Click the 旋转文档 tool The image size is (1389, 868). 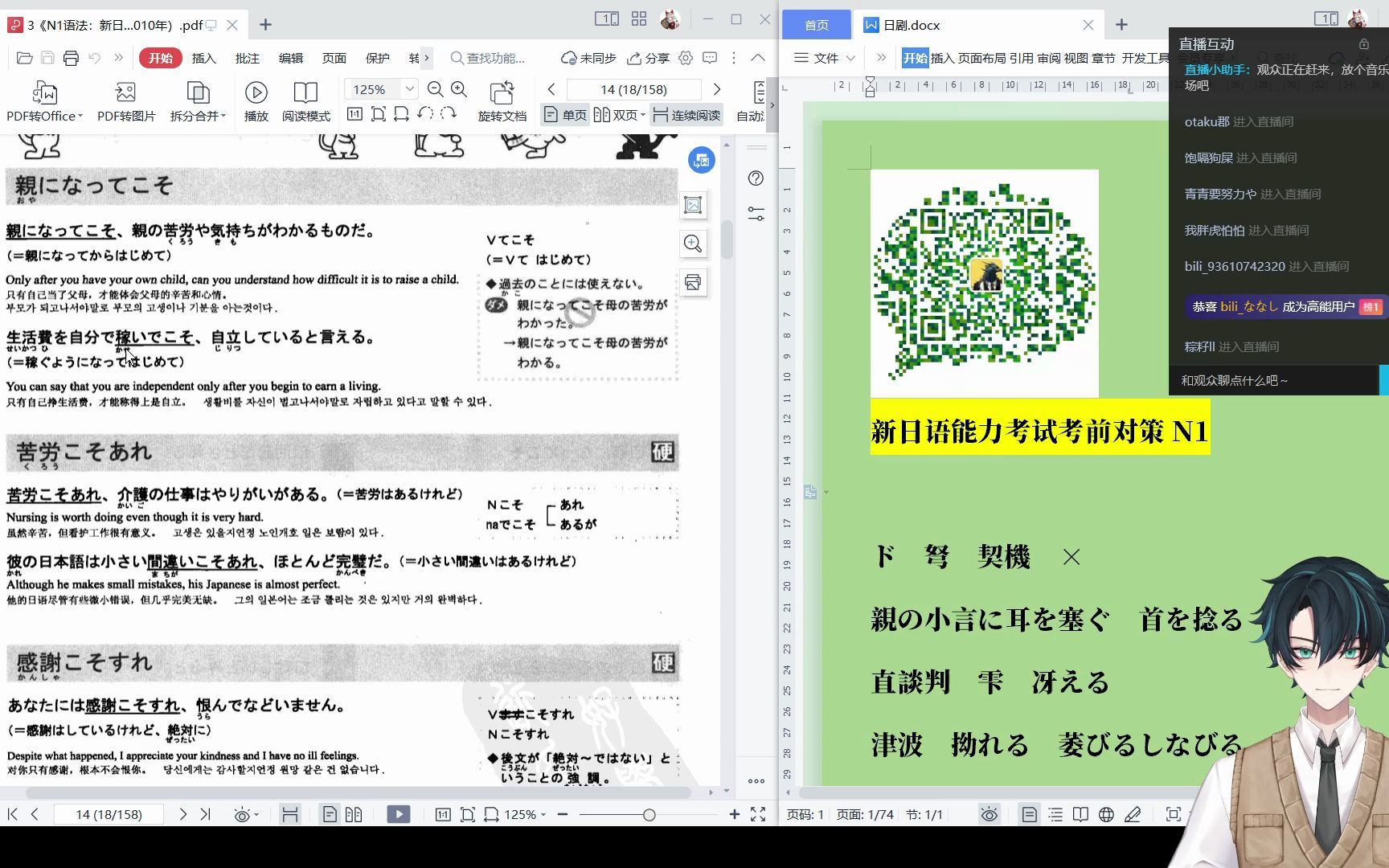pyautogui.click(x=502, y=101)
